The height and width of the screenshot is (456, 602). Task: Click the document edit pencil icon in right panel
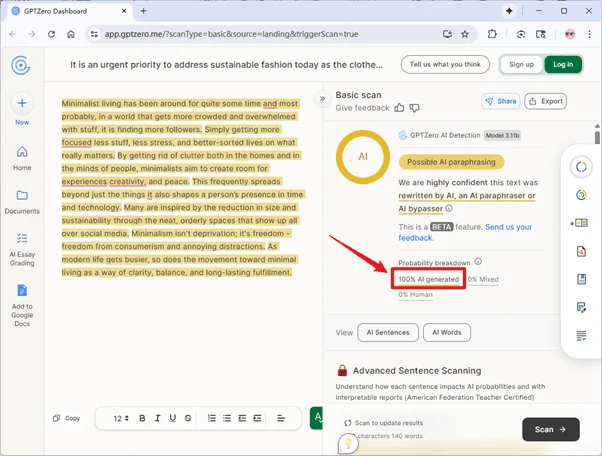coord(581,307)
